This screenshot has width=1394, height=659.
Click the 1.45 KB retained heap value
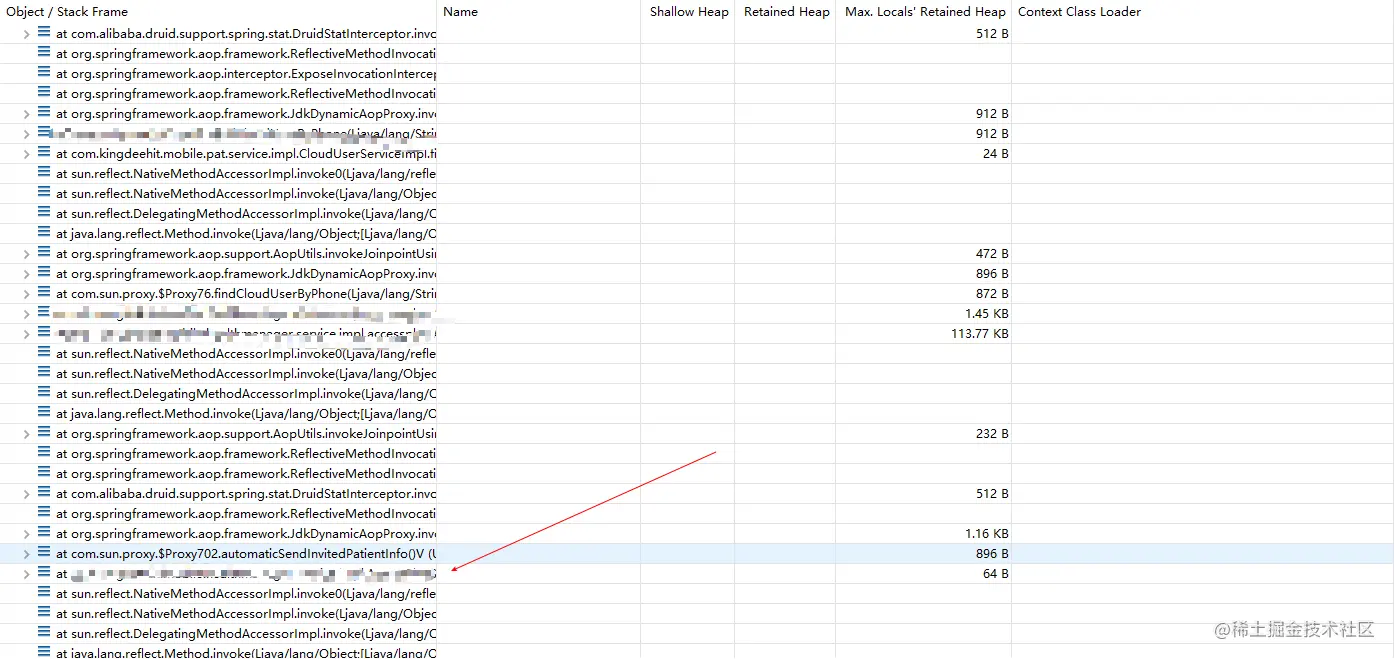[x=987, y=313]
